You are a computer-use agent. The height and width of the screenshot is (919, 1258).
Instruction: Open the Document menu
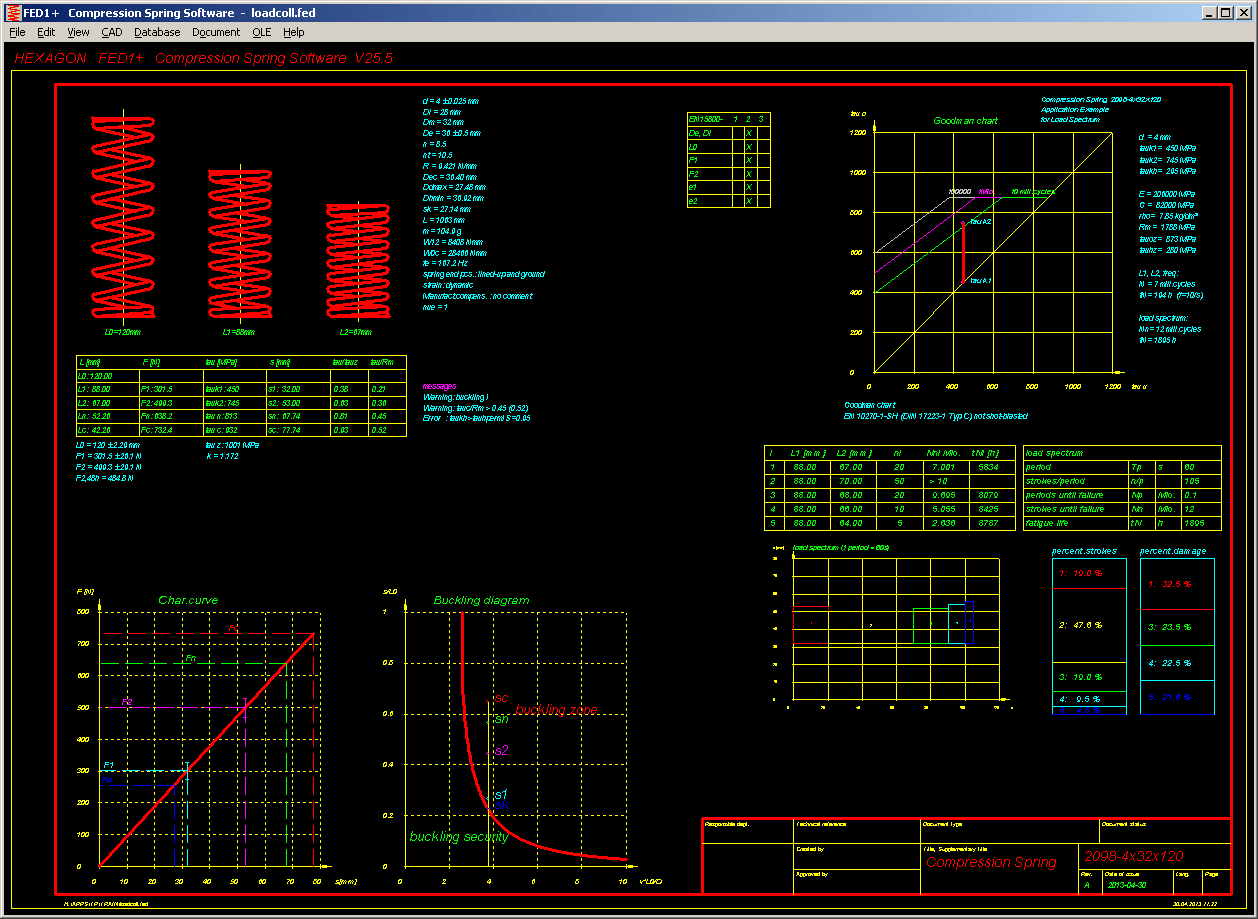coord(216,32)
